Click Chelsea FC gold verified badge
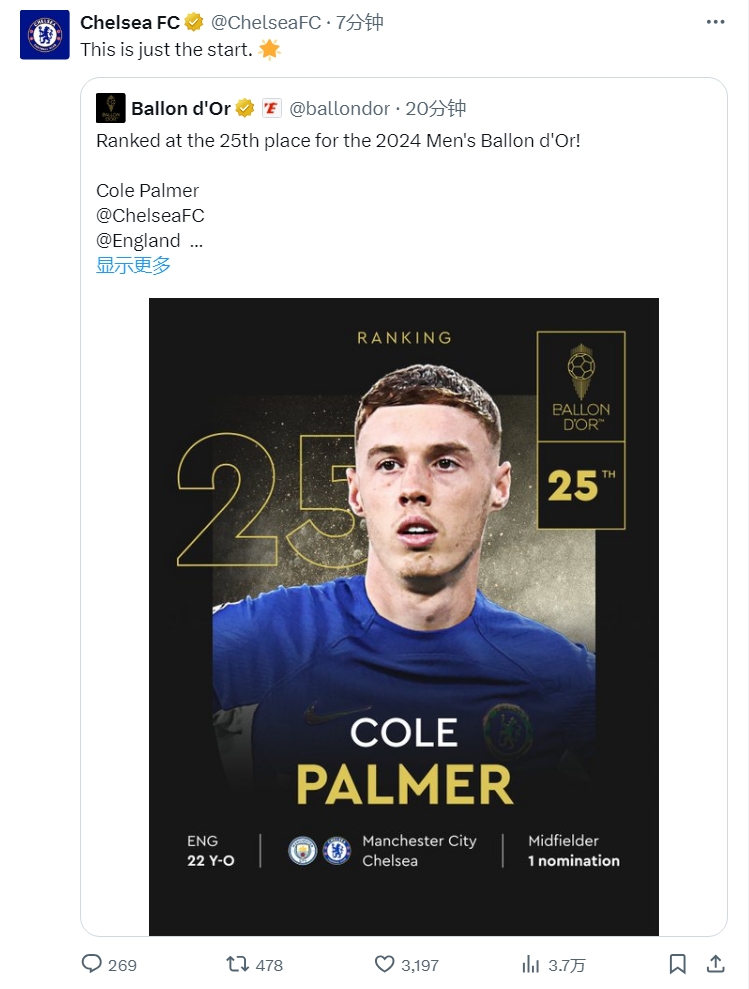Viewport: 749px width, 989px height. pos(195,23)
